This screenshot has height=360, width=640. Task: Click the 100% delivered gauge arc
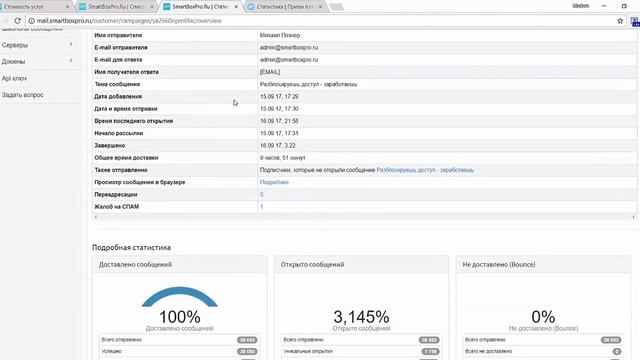pyautogui.click(x=180, y=297)
